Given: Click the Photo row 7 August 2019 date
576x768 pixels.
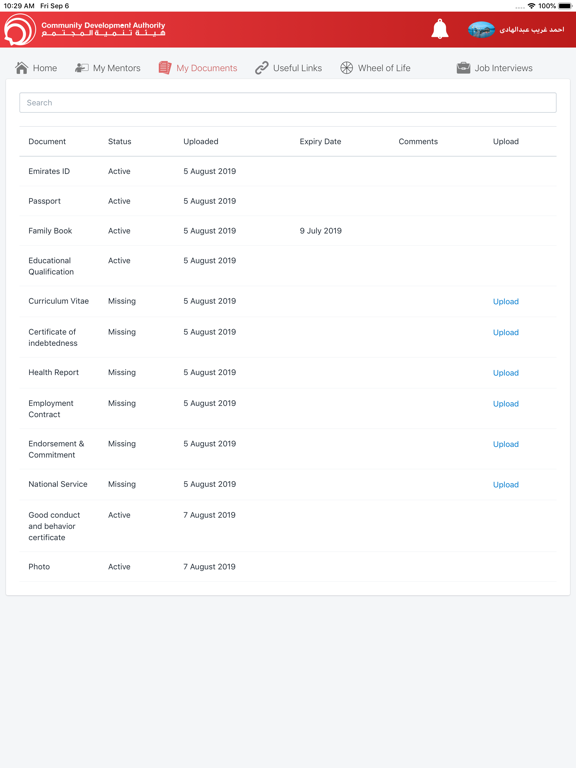Looking at the screenshot, I should coord(209,567).
